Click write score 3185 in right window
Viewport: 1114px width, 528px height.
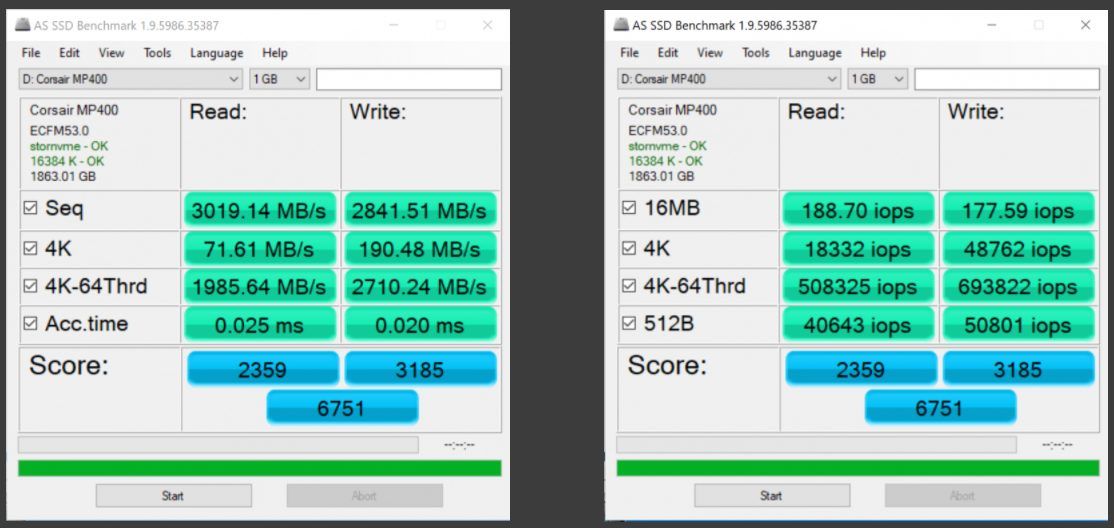[x=1018, y=369]
